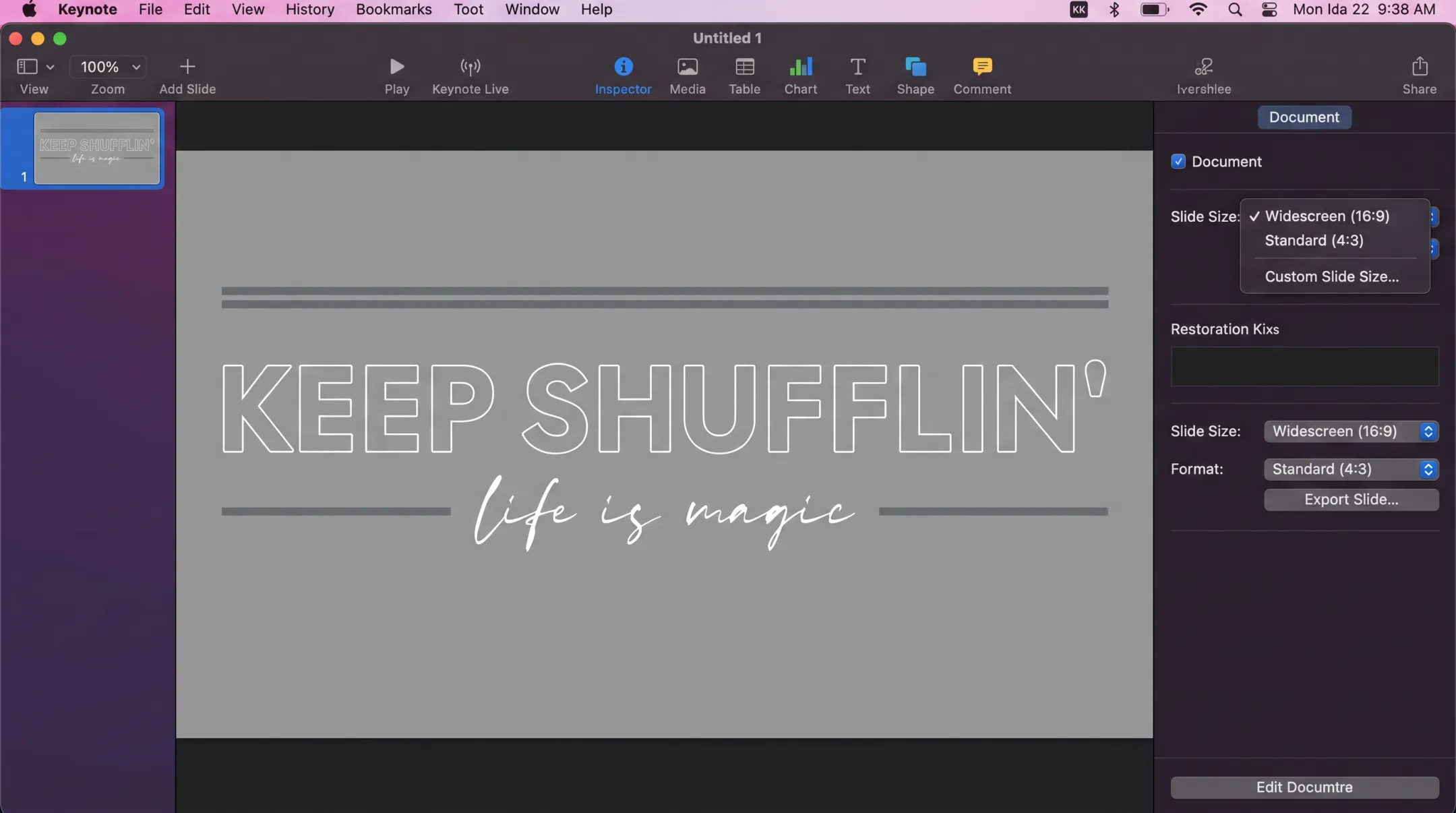1456x813 pixels.
Task: Insert a Shape from toolbar
Action: [x=915, y=66]
